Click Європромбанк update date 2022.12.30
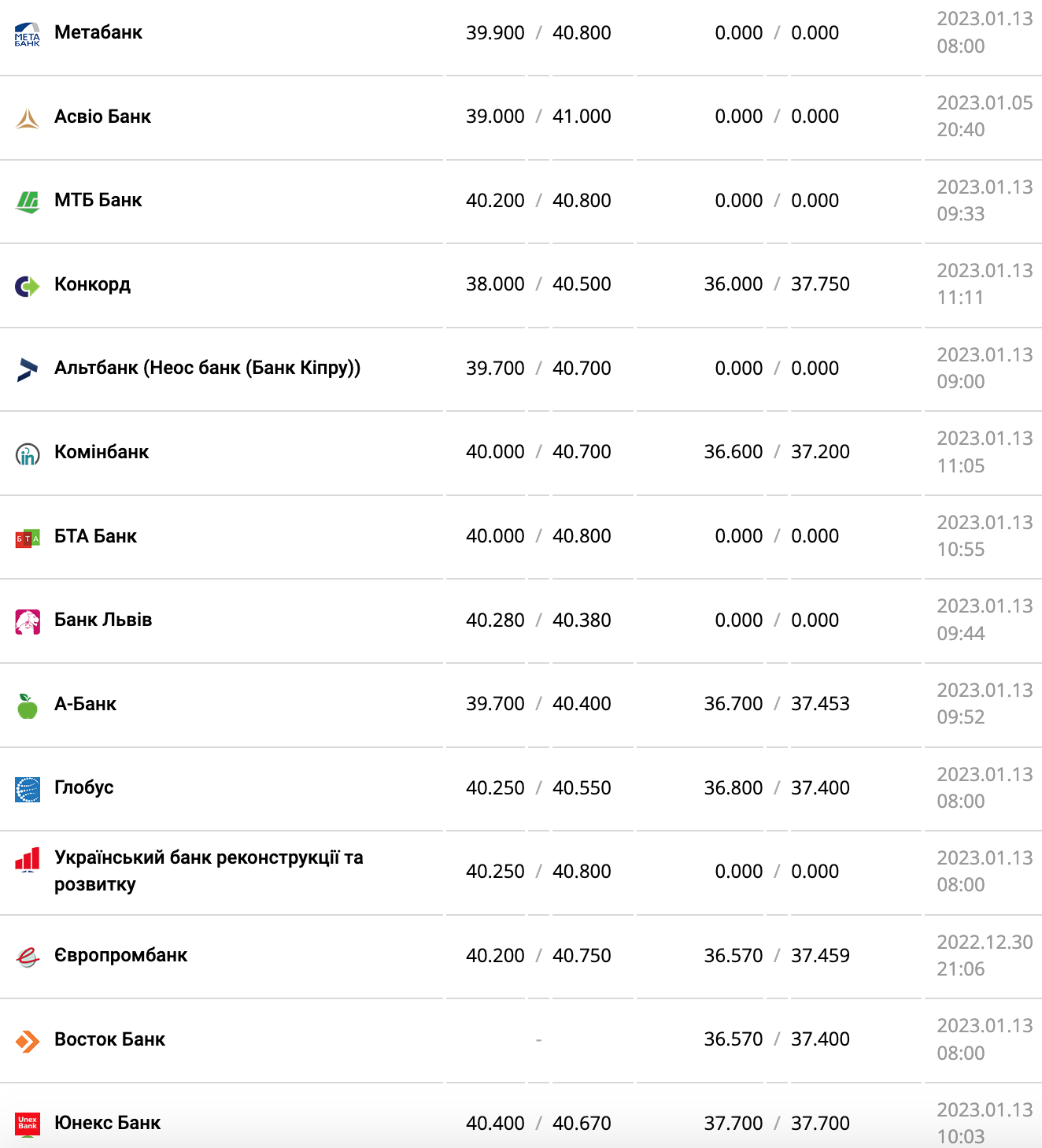Screen dimensions: 1042x1148 point(984,942)
